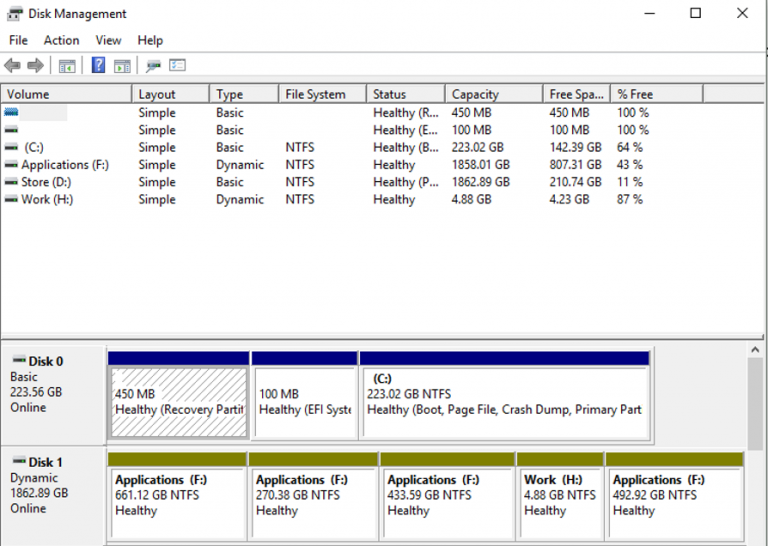The height and width of the screenshot is (546, 768).
Task: Click the blue Help question-mark icon
Action: click(x=98, y=65)
